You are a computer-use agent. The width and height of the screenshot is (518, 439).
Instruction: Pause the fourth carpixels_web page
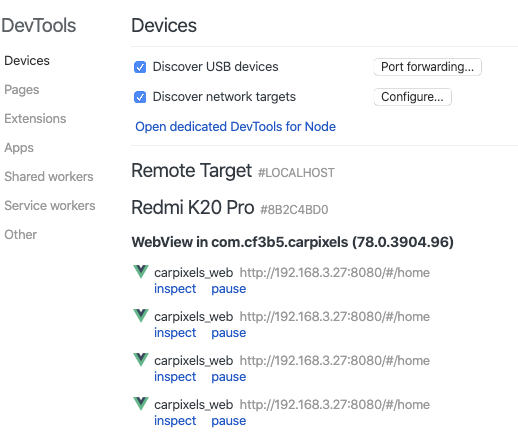pos(229,421)
